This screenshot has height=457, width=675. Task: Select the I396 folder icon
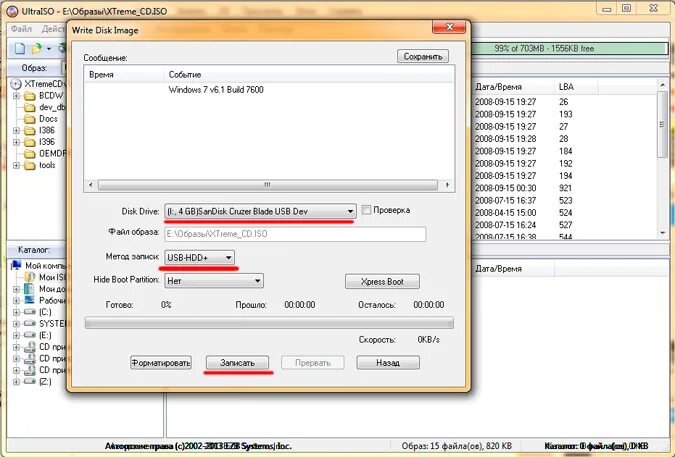click(30, 142)
